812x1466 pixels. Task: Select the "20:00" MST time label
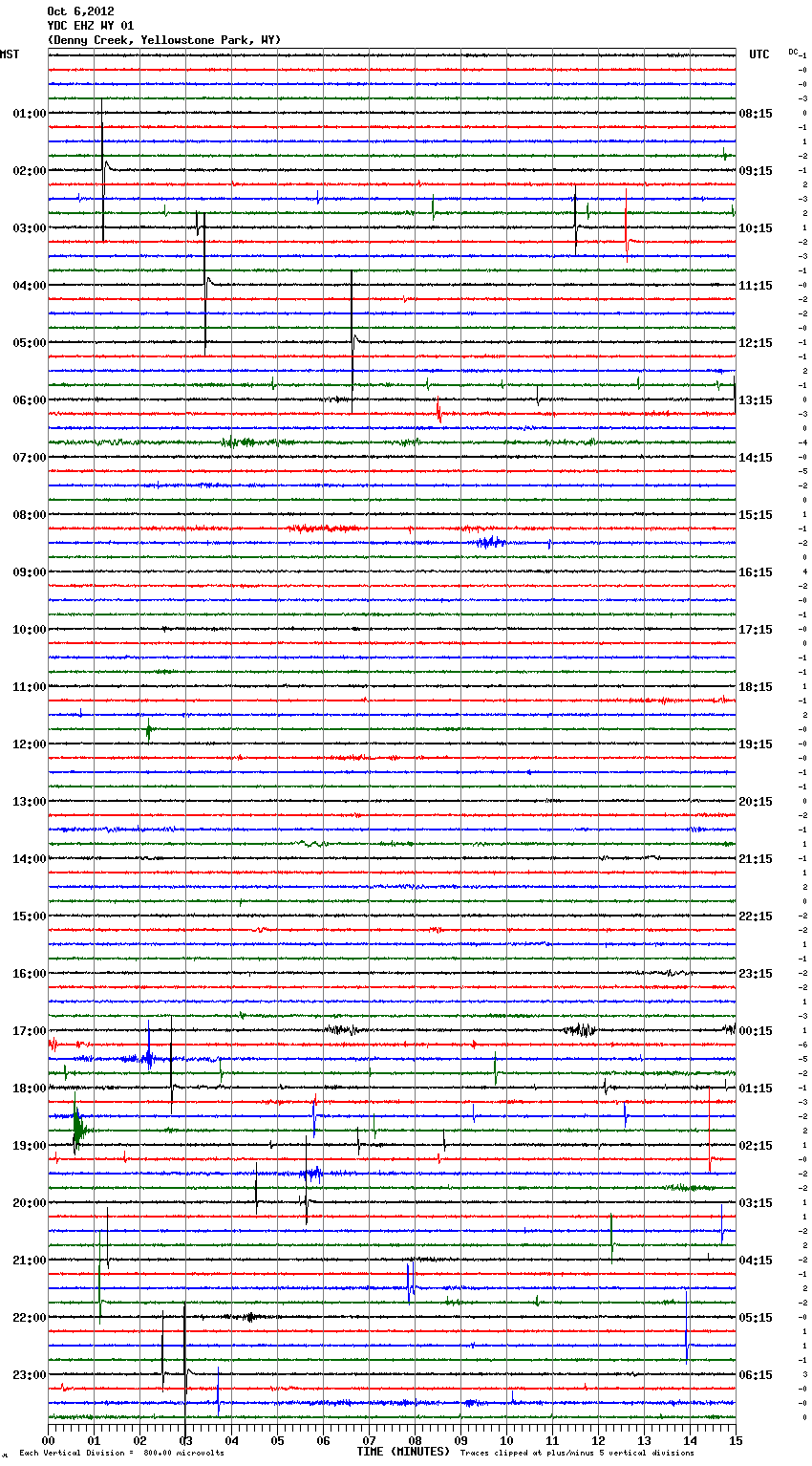tap(29, 1203)
